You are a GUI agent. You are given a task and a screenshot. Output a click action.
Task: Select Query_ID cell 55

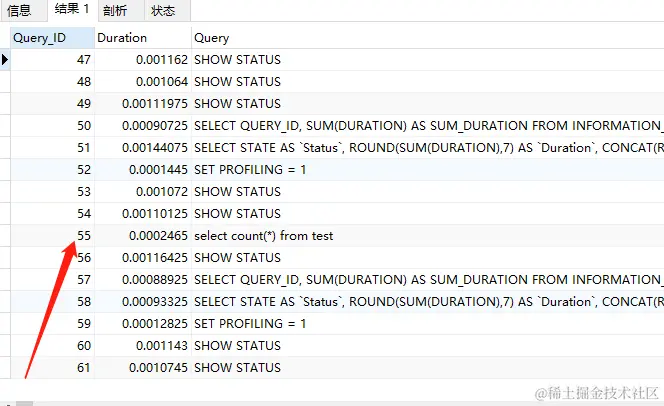pos(53,235)
